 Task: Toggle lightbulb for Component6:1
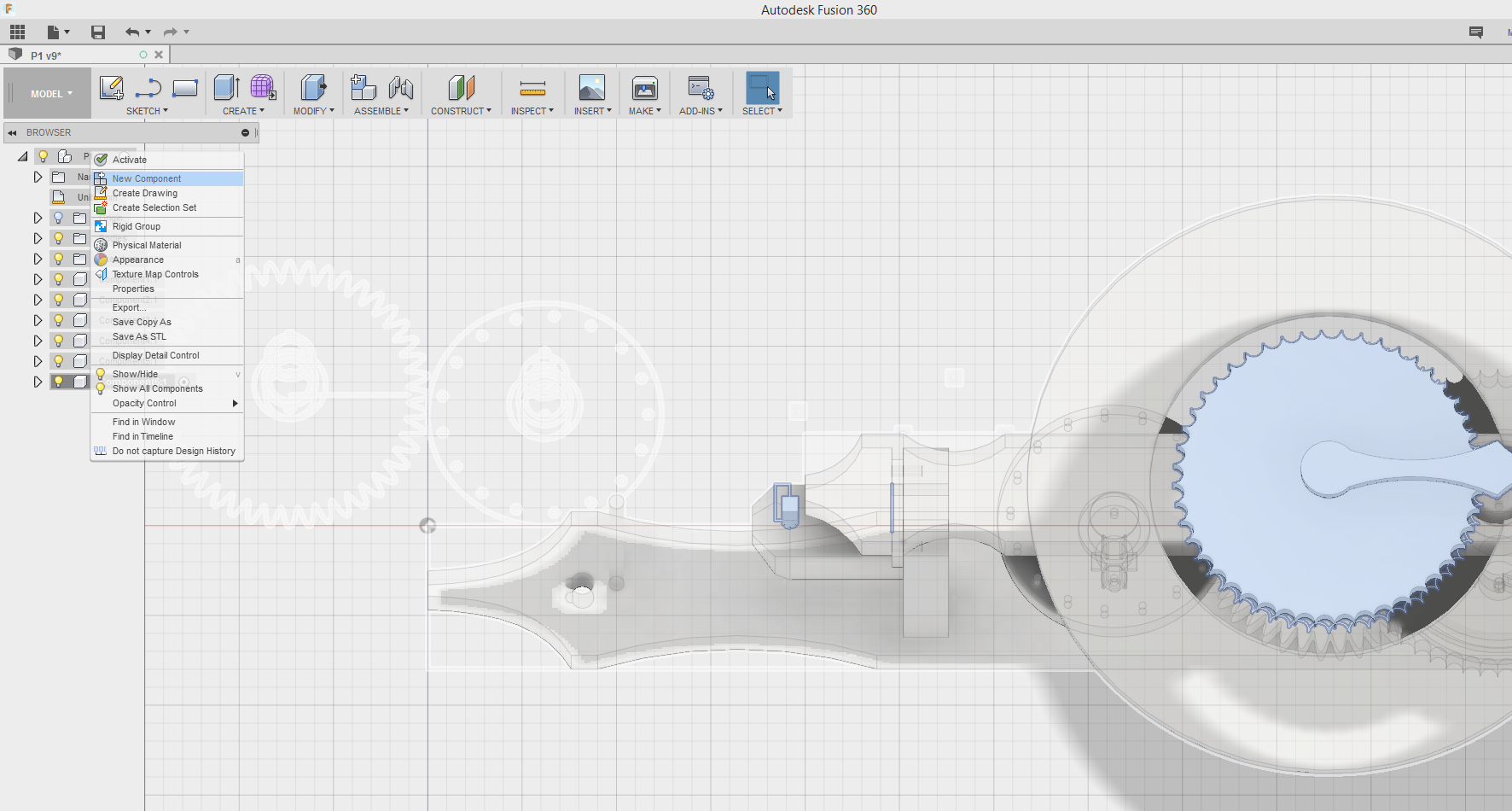[x=58, y=382]
